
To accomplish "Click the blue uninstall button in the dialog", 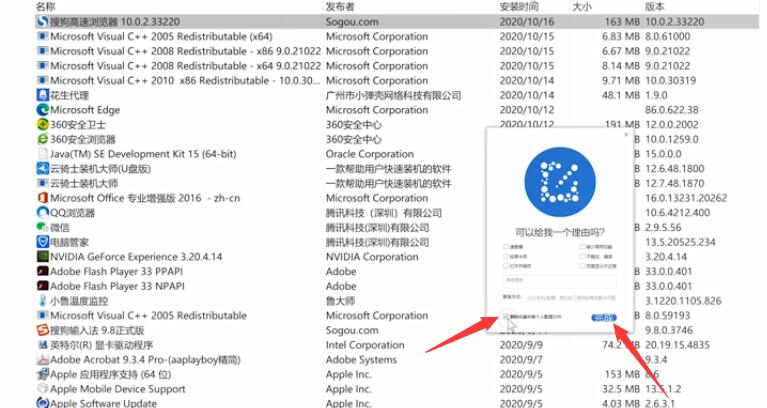I will tap(604, 317).
